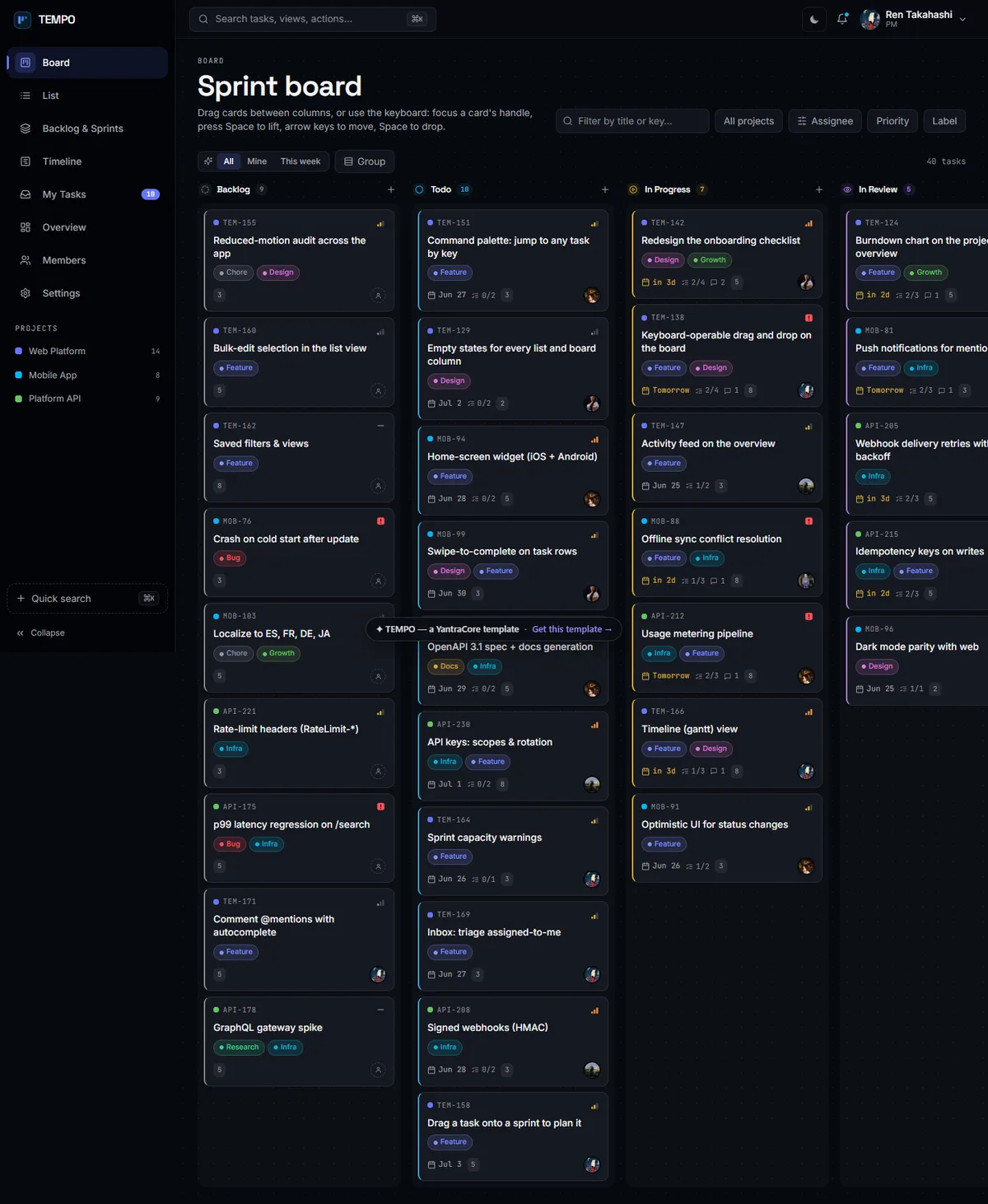This screenshot has width=988, height=1204.
Task: Switch to the This week tab
Action: coord(301,161)
